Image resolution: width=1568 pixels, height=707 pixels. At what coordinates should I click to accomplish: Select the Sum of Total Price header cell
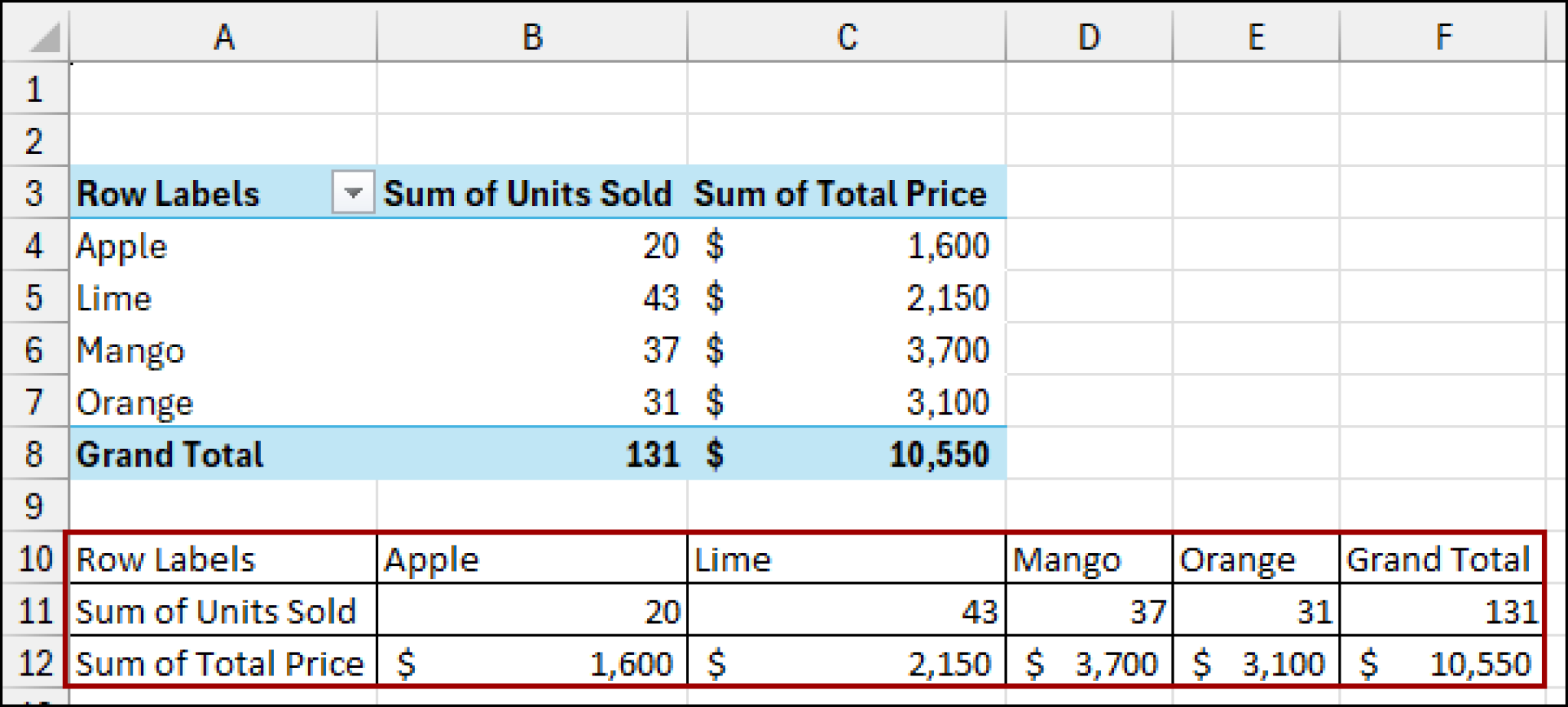(x=841, y=194)
